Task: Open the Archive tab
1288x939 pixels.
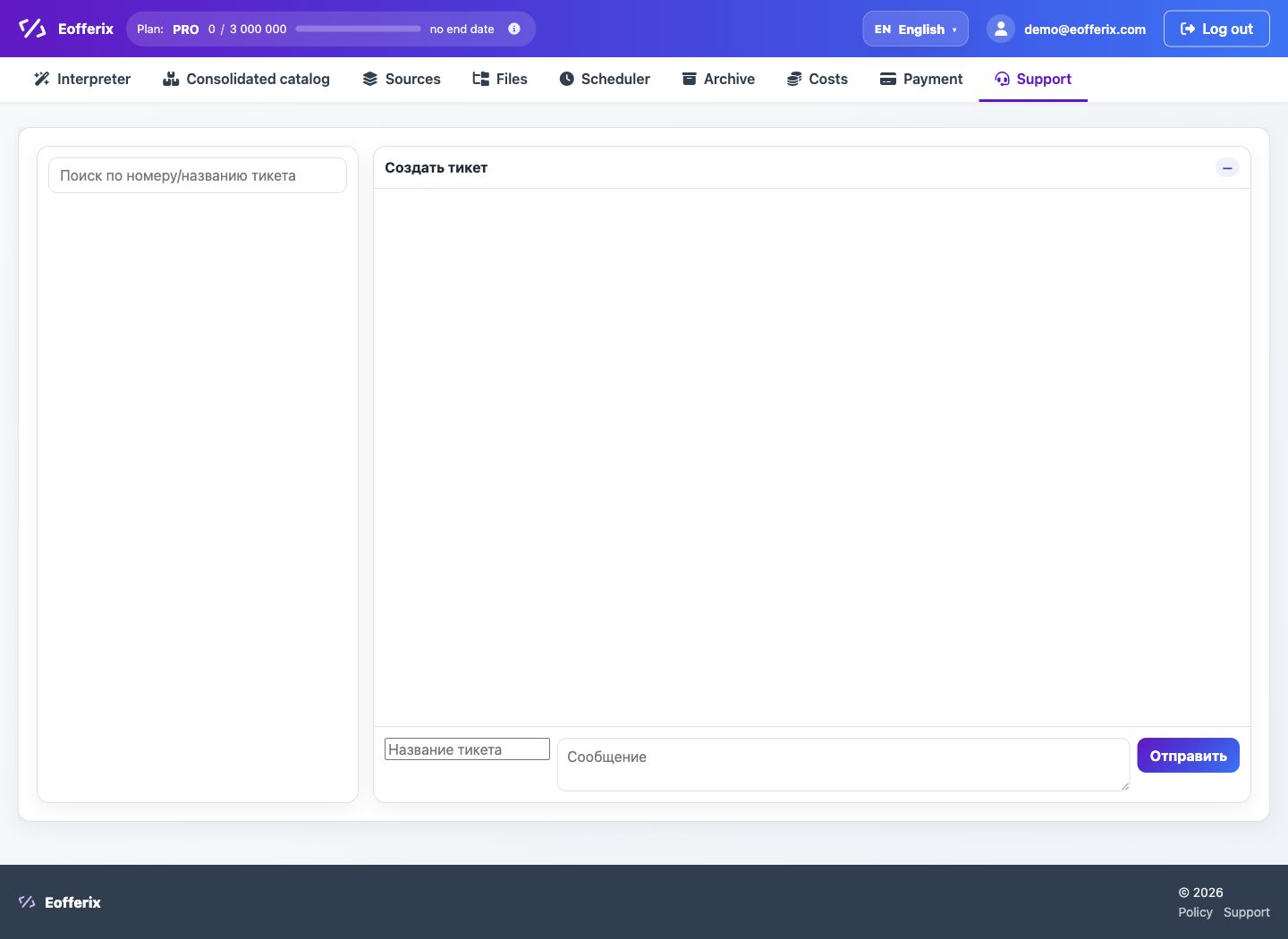Action: tap(718, 79)
